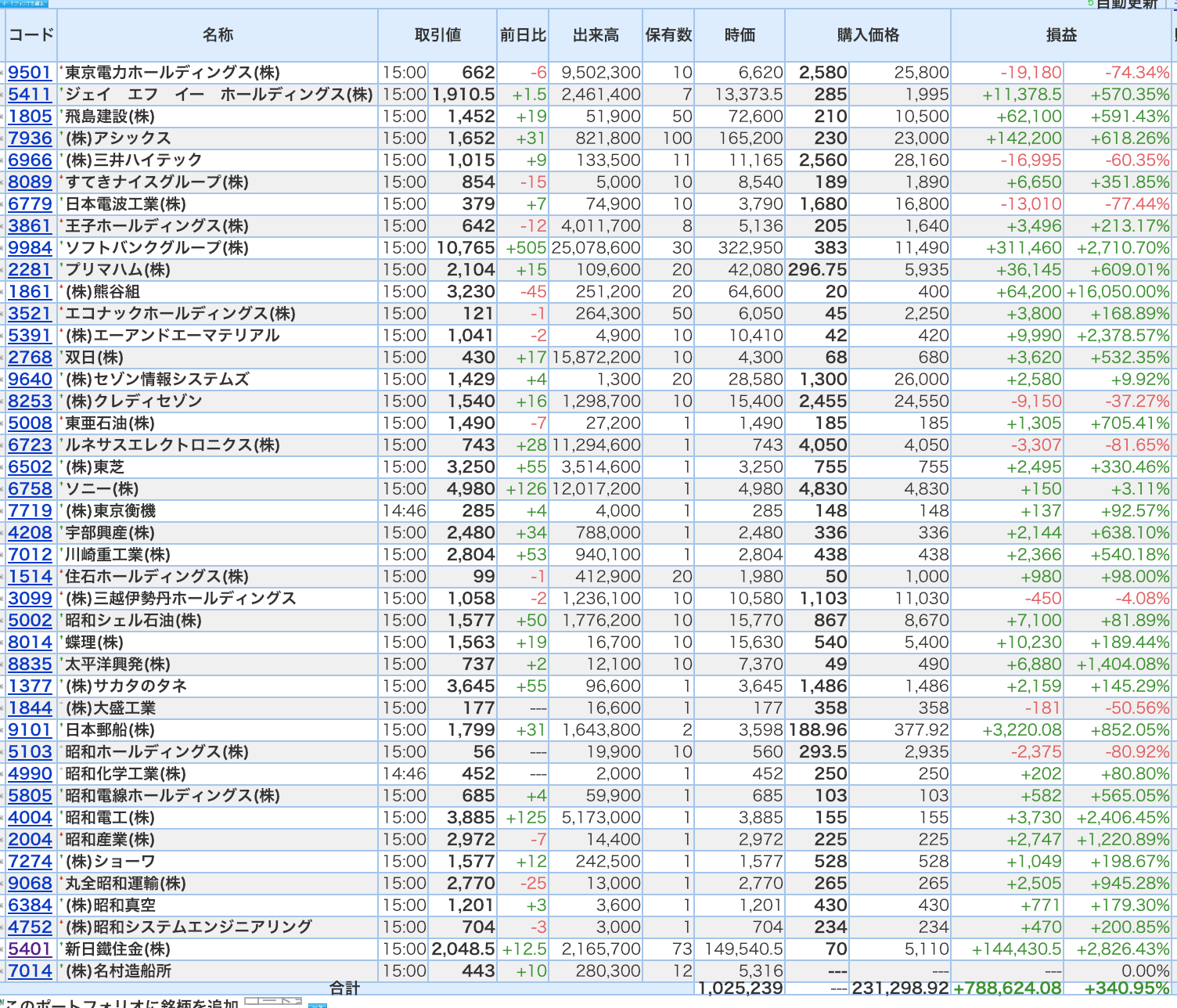The image size is (1177, 1008).
Task: Open stock code 3099 link
Action: click(30, 599)
